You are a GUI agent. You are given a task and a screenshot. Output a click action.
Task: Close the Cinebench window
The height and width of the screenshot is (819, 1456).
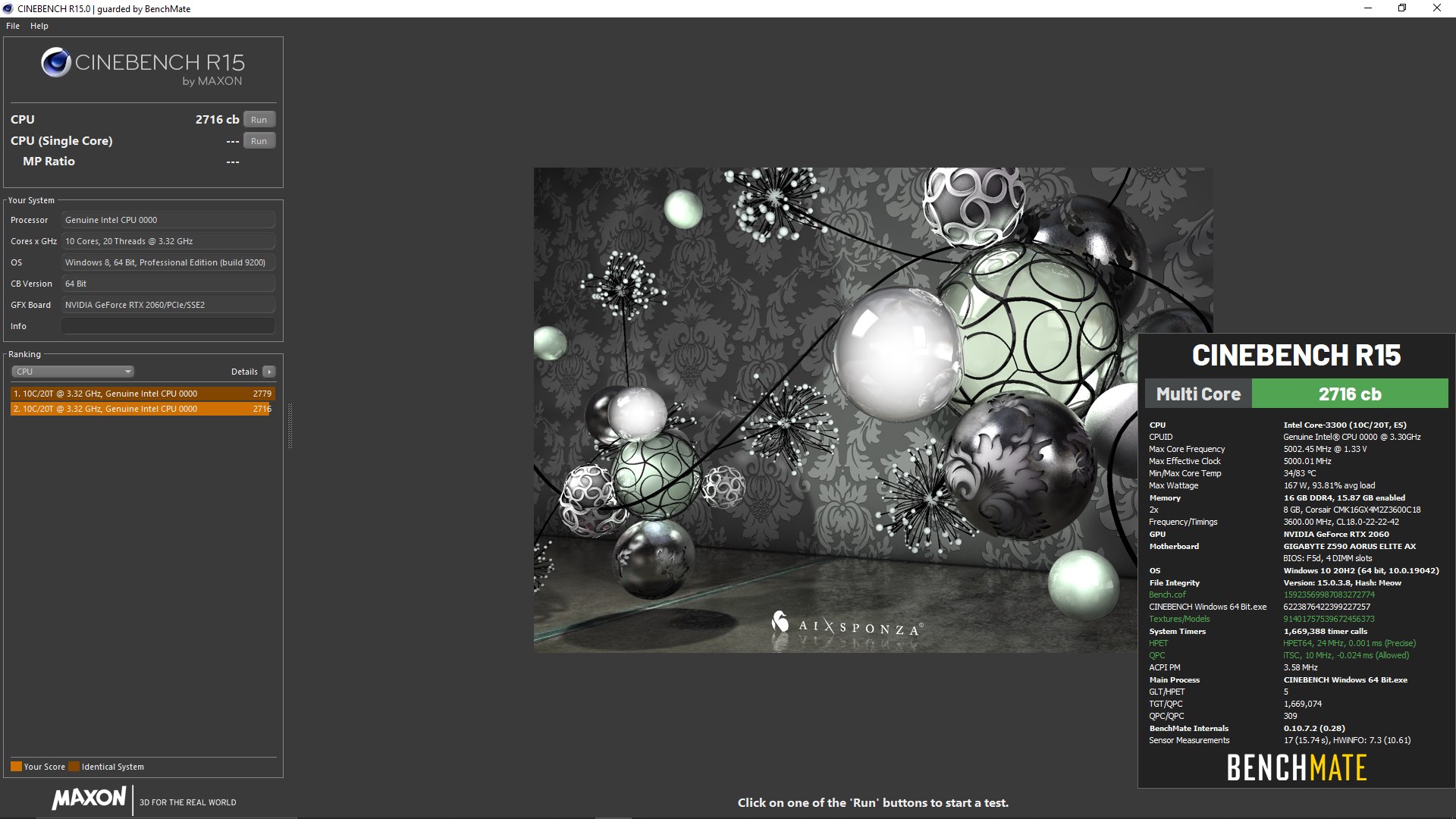1437,8
